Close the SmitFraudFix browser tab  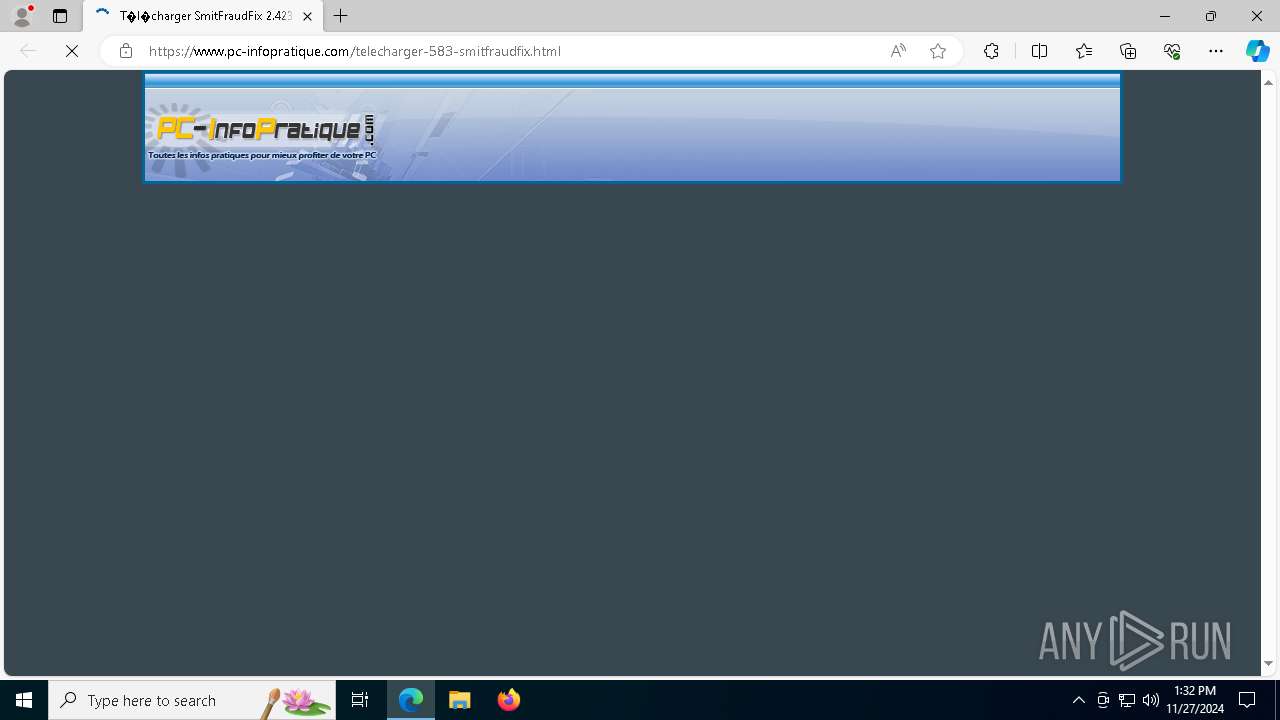pyautogui.click(x=308, y=16)
